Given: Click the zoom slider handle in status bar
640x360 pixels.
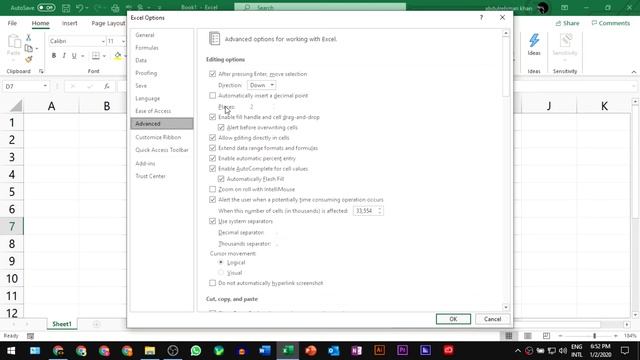Looking at the screenshot, I should coord(594,336).
